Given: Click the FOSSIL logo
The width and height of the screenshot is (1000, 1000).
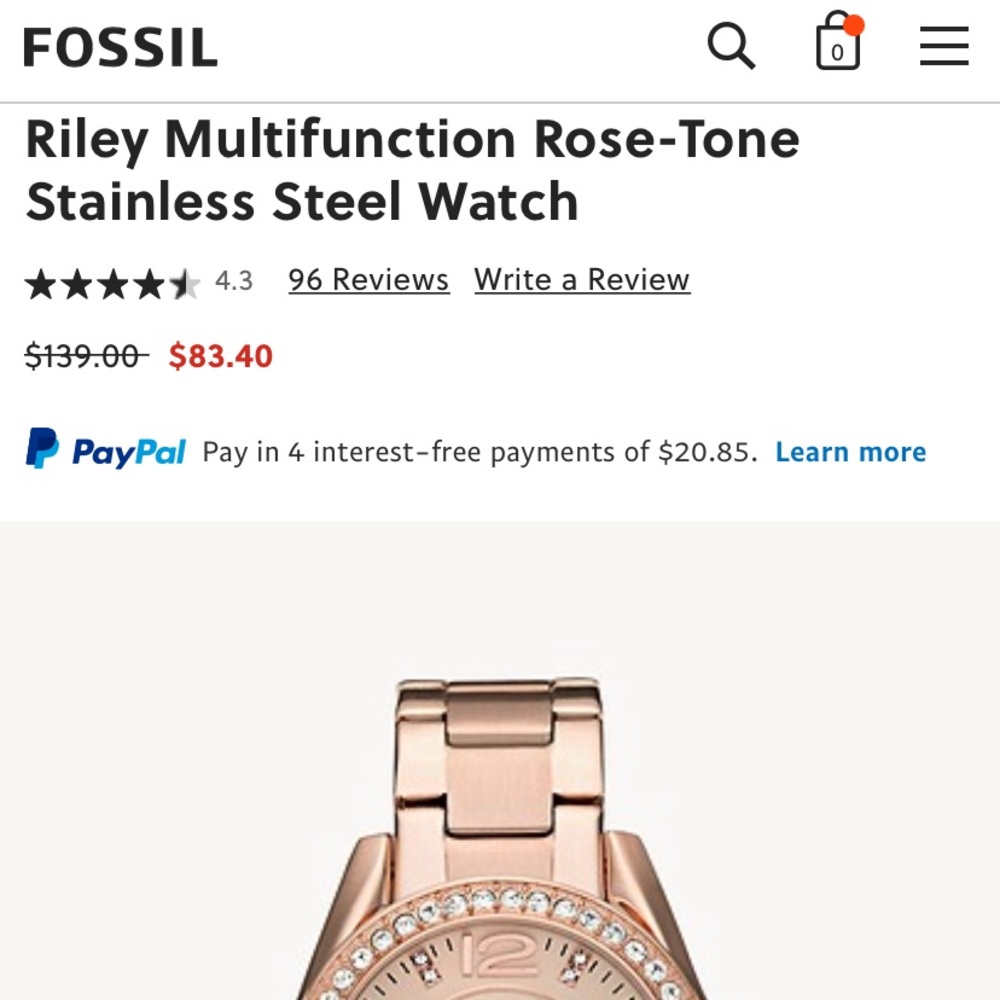Looking at the screenshot, I should pos(119,45).
